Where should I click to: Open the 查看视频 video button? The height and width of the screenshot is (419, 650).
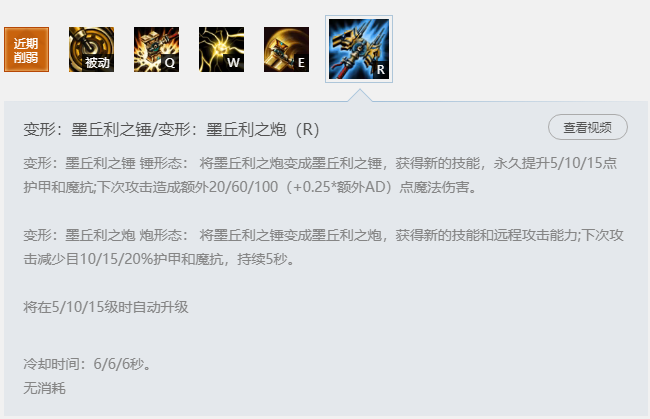click(588, 127)
